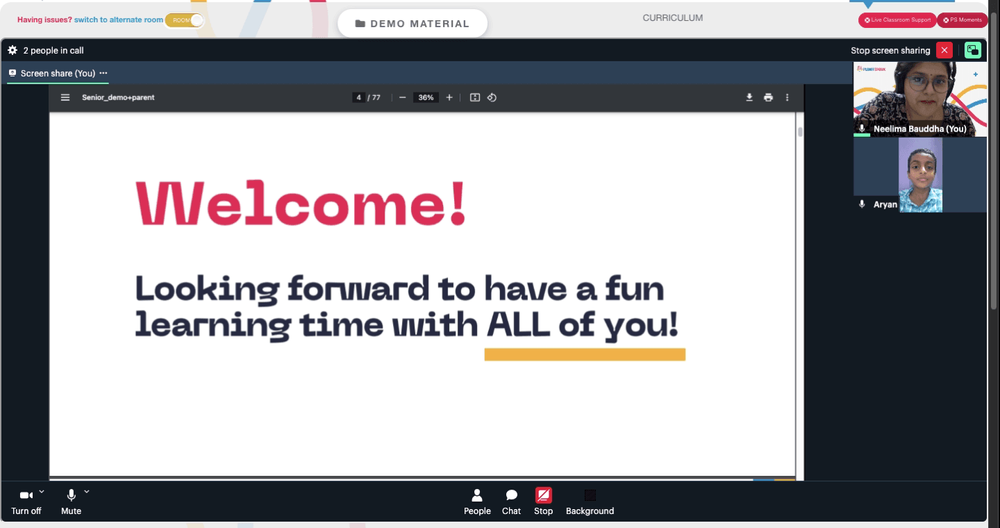The height and width of the screenshot is (528, 1000).
Task: Mute the microphone
Action: [x=71, y=501]
